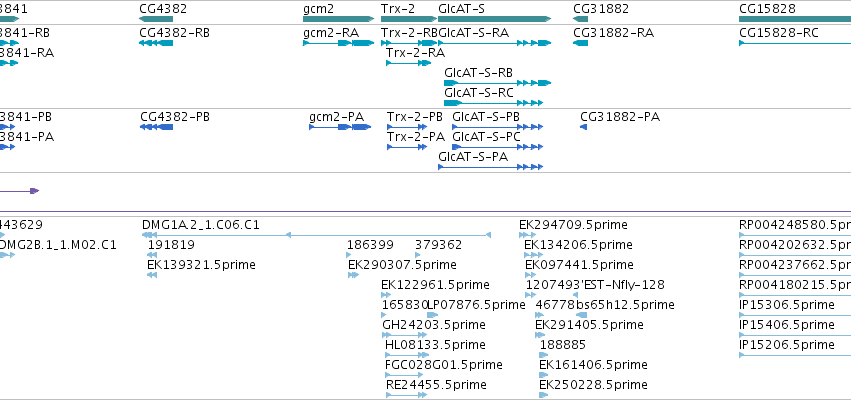The height and width of the screenshot is (400, 851).
Task: Click the GlcAT-S-RB transcript label
Action: tap(478, 73)
